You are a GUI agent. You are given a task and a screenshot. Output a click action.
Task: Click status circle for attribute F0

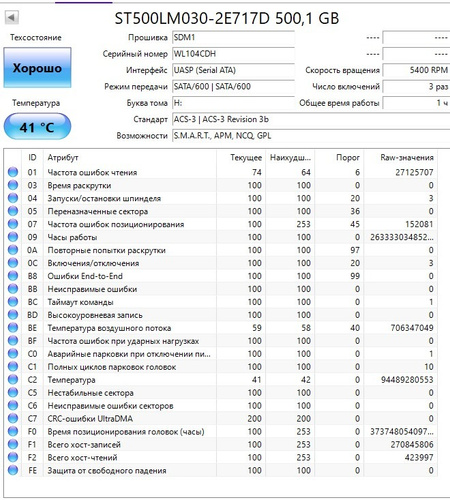(x=13, y=432)
